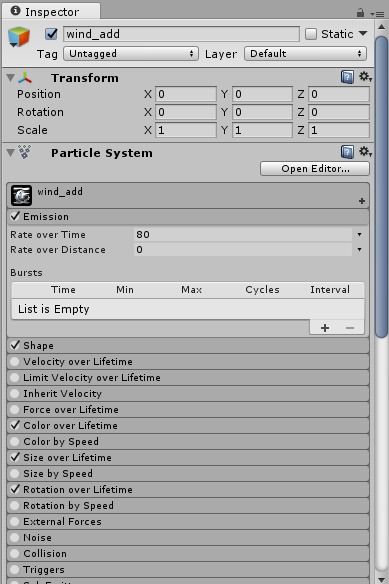
Task: Collapse the Transform component foldout
Action: 11,77
